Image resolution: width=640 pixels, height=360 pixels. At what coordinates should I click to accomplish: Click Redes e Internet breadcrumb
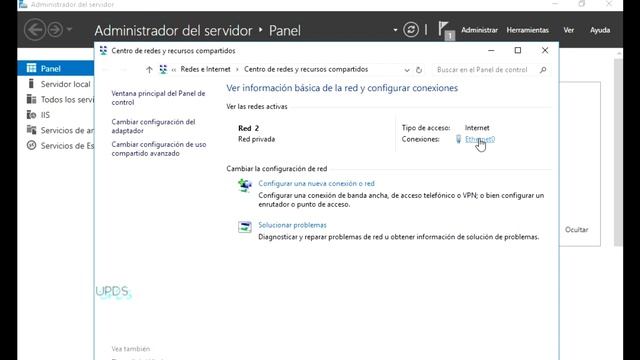point(205,69)
